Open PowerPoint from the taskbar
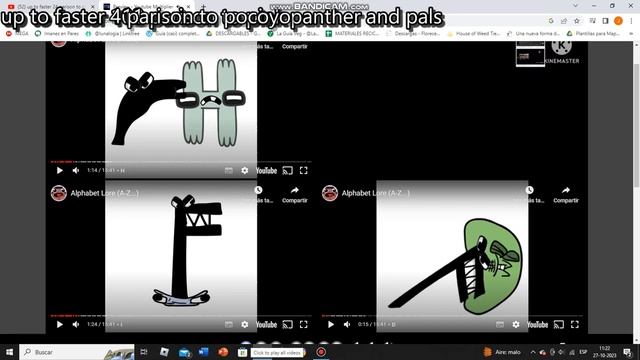 pyautogui.click(x=223, y=352)
